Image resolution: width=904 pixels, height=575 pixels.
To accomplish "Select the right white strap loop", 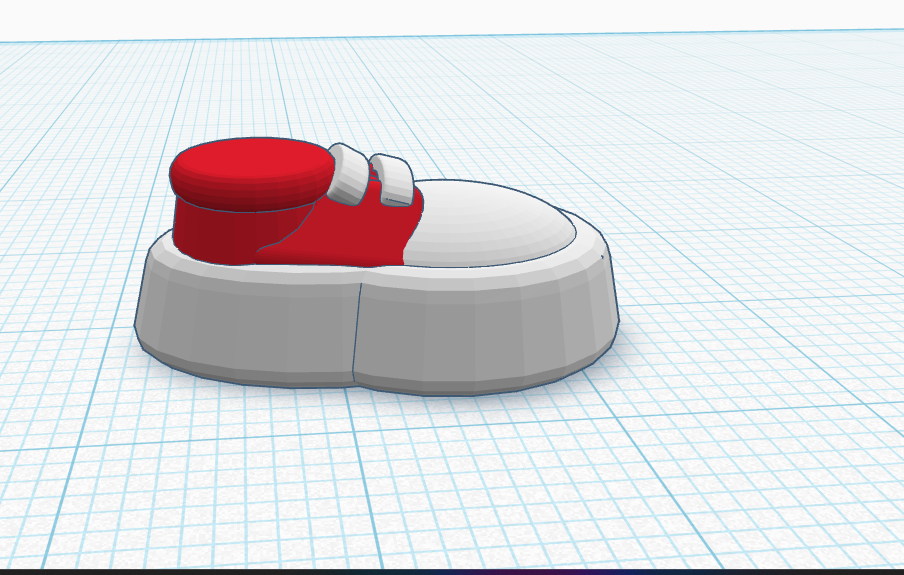I will [x=391, y=179].
